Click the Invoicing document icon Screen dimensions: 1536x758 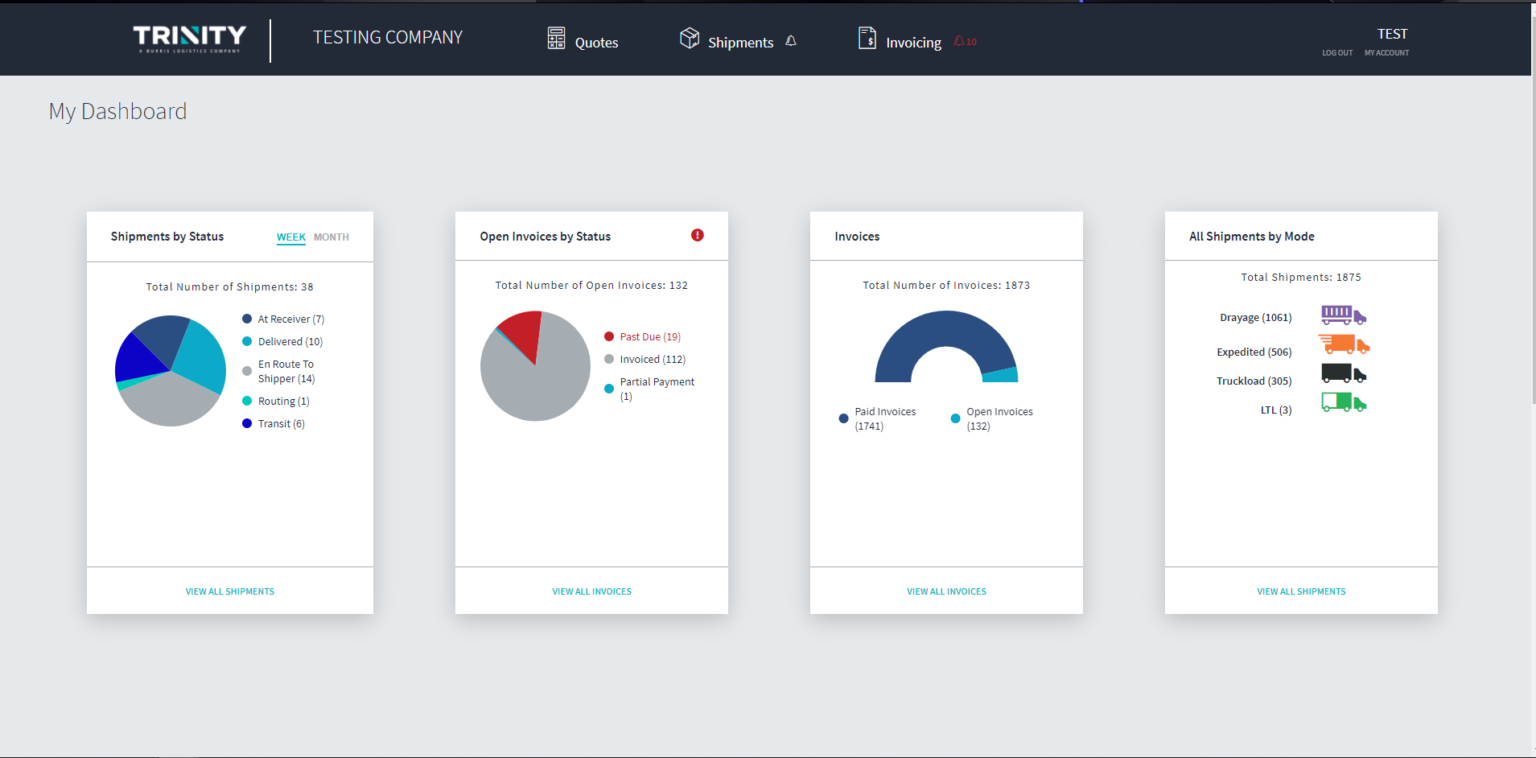coord(866,39)
